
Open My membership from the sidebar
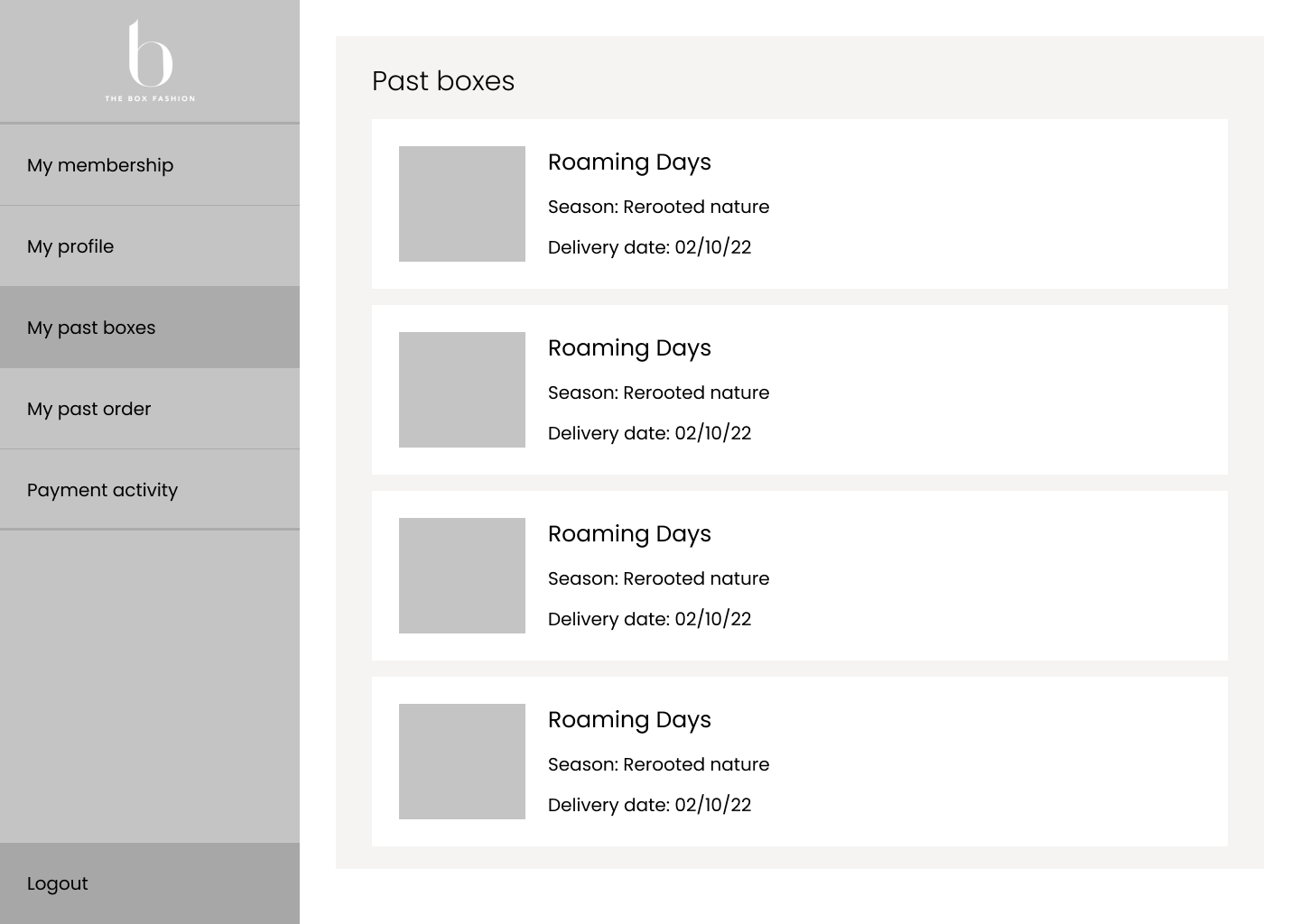100,165
